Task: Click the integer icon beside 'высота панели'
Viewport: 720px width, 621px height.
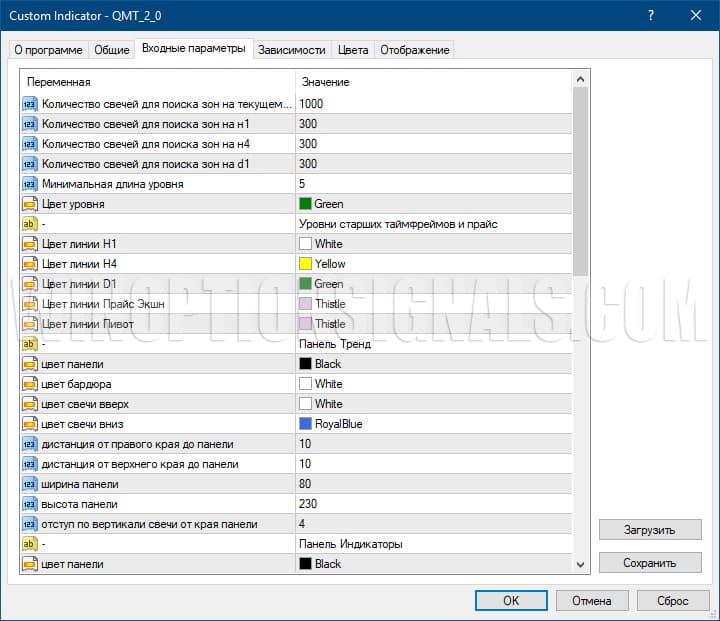Action: tap(29, 504)
